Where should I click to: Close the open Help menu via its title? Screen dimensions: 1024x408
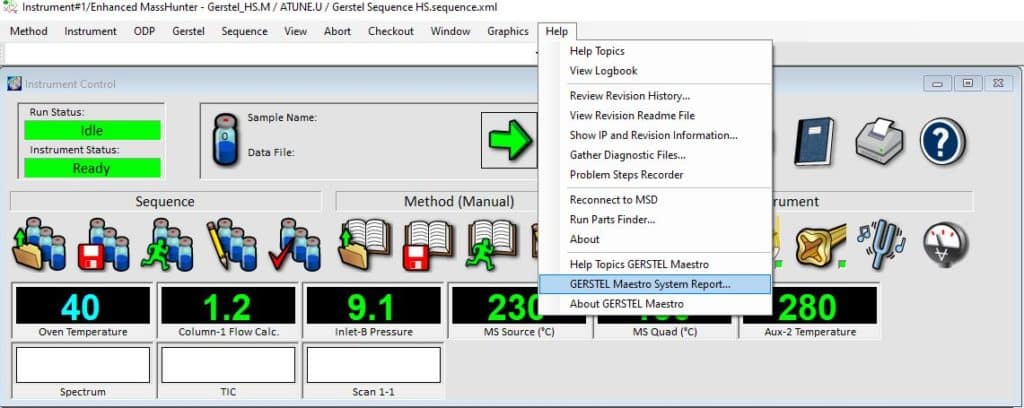[557, 31]
